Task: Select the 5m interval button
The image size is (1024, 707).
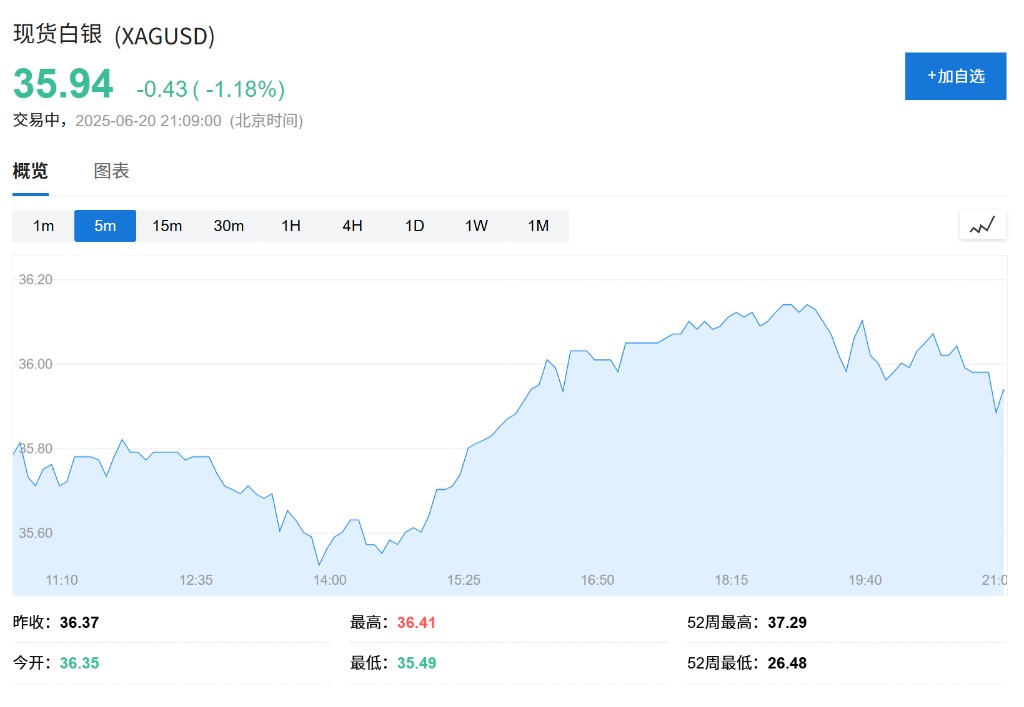Action: (x=105, y=226)
